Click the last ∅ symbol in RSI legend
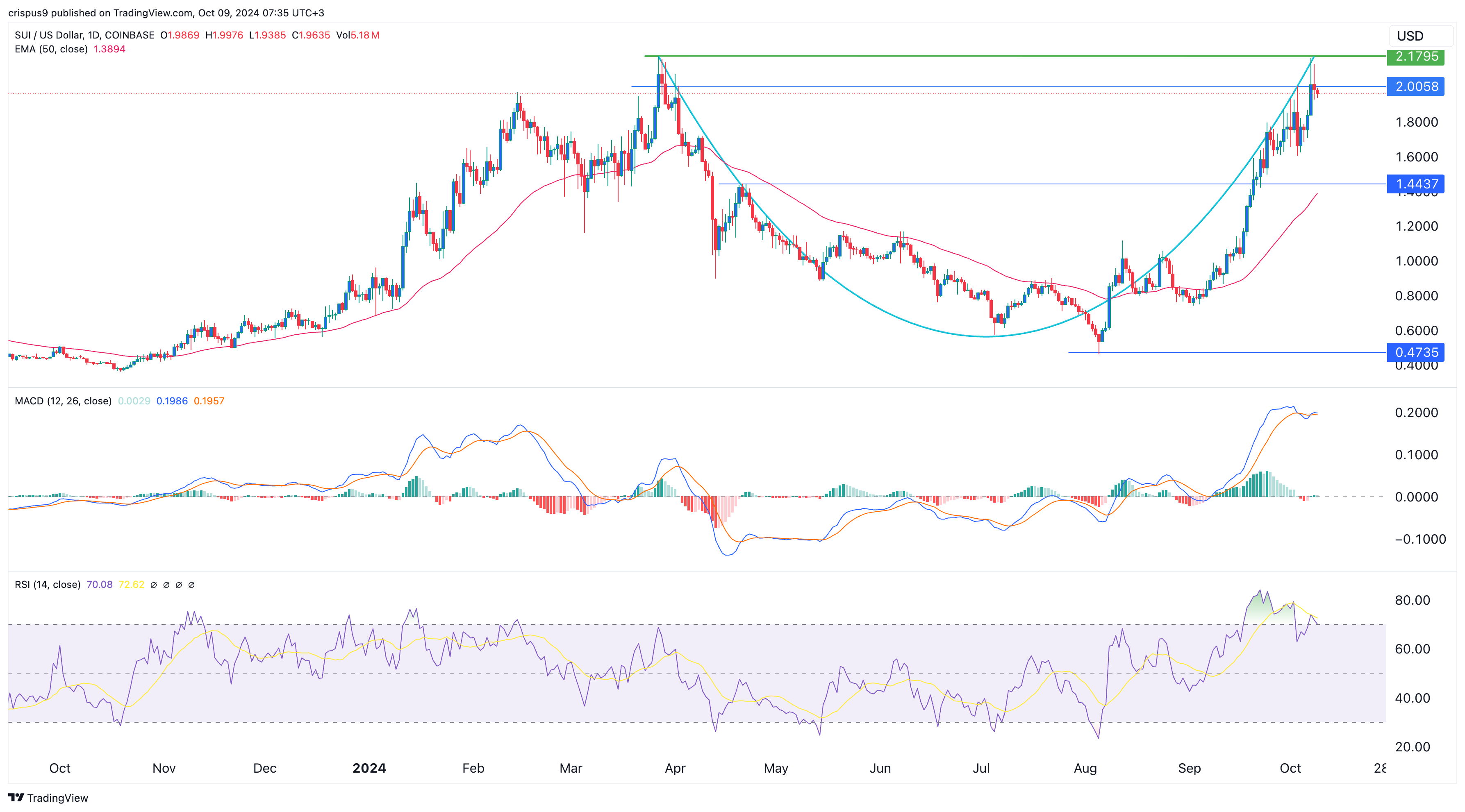This screenshot has height=812, width=1465. [191, 585]
